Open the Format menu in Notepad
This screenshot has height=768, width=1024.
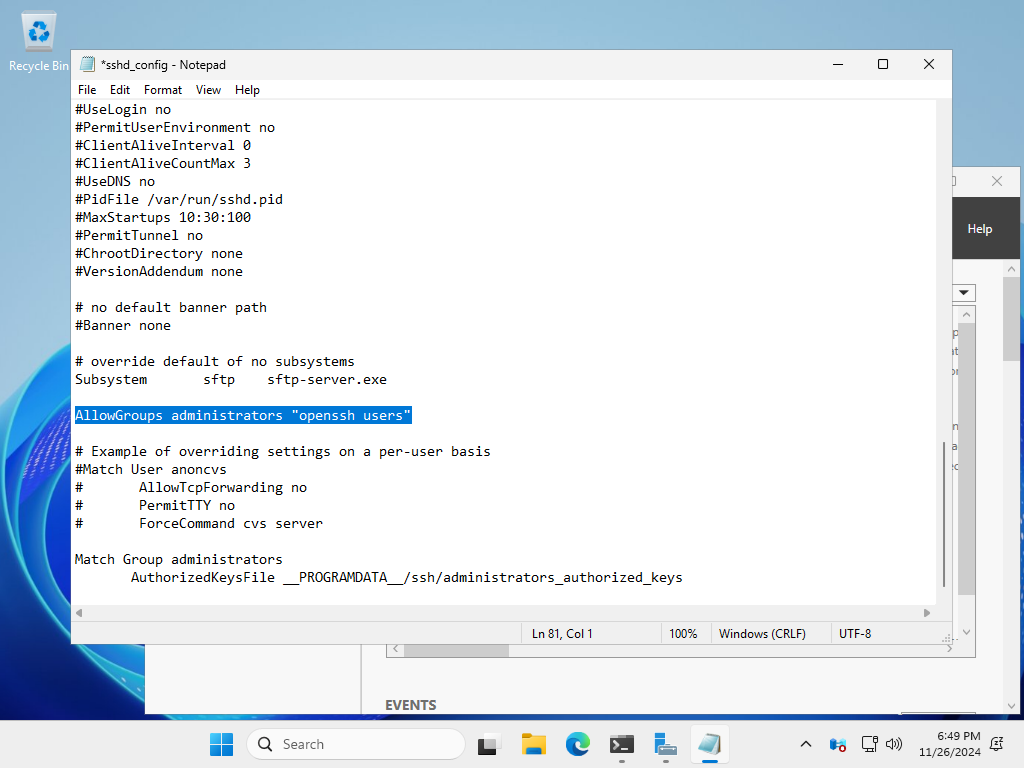pyautogui.click(x=163, y=89)
